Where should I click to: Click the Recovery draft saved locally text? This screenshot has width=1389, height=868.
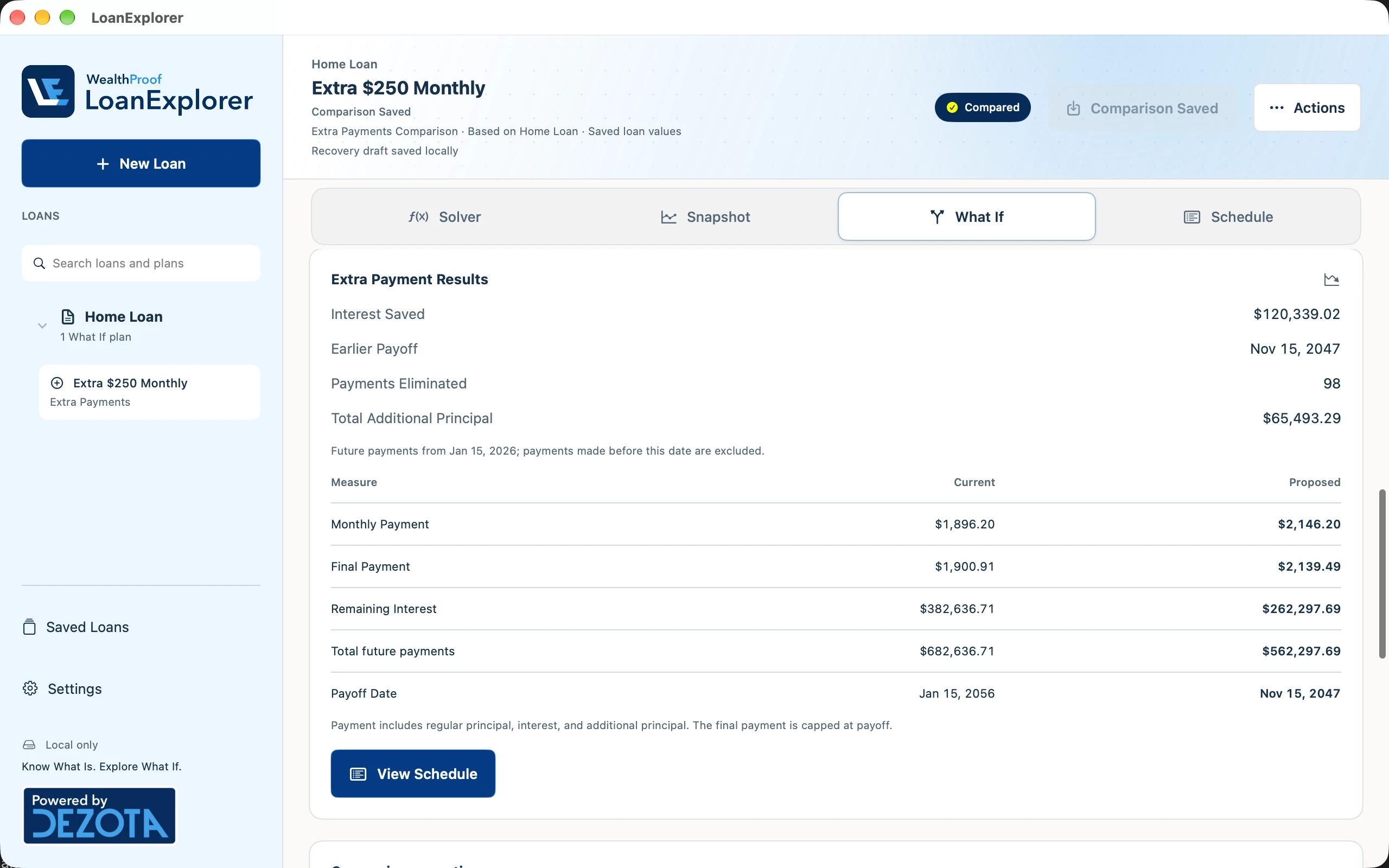pos(385,151)
